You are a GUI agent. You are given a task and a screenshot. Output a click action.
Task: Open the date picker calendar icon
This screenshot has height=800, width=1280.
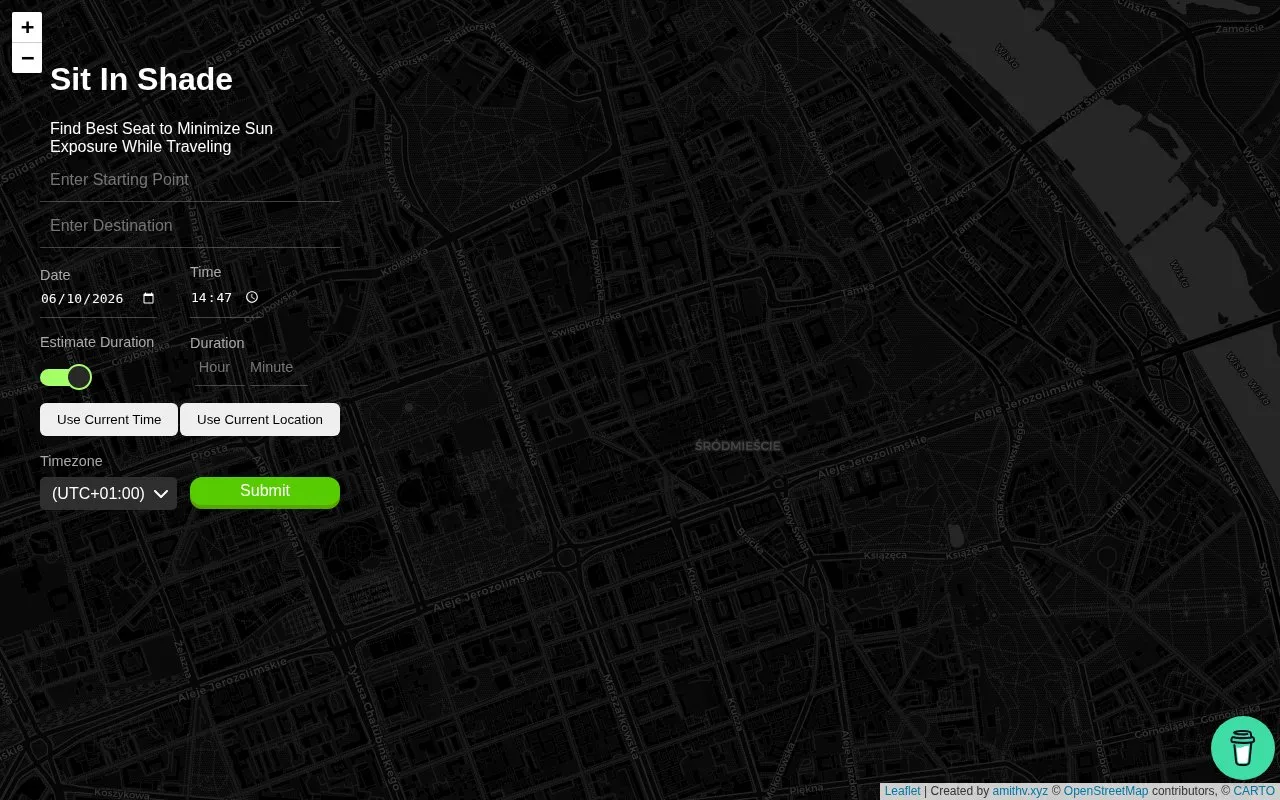coord(149,298)
